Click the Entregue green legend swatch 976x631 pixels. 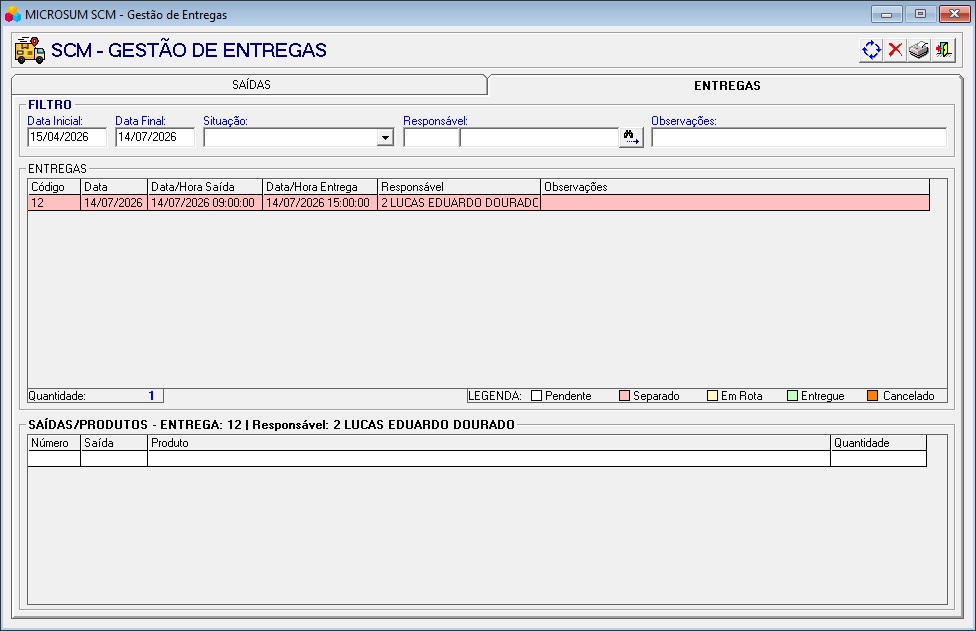[792, 396]
